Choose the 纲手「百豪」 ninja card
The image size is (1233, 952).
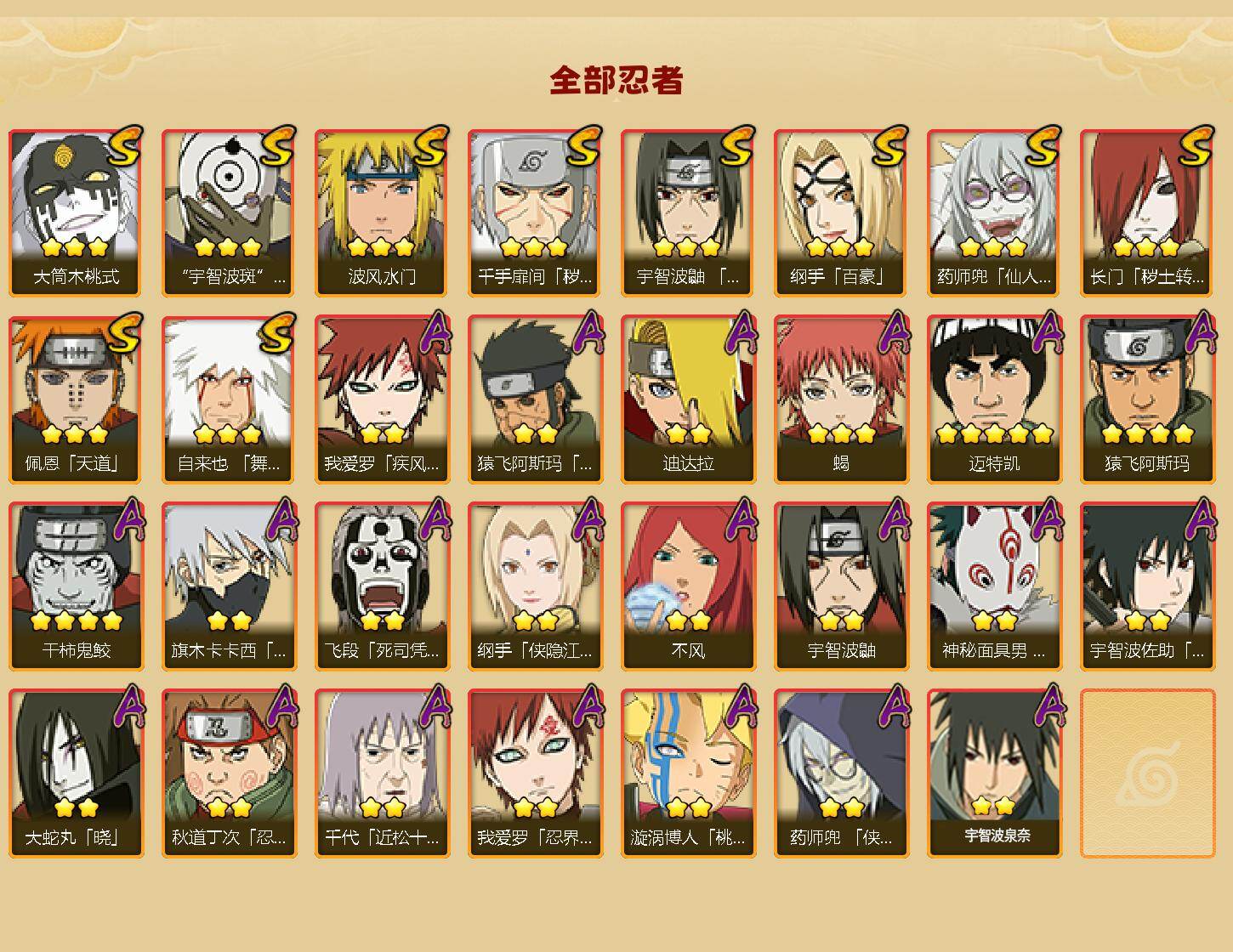(842, 212)
